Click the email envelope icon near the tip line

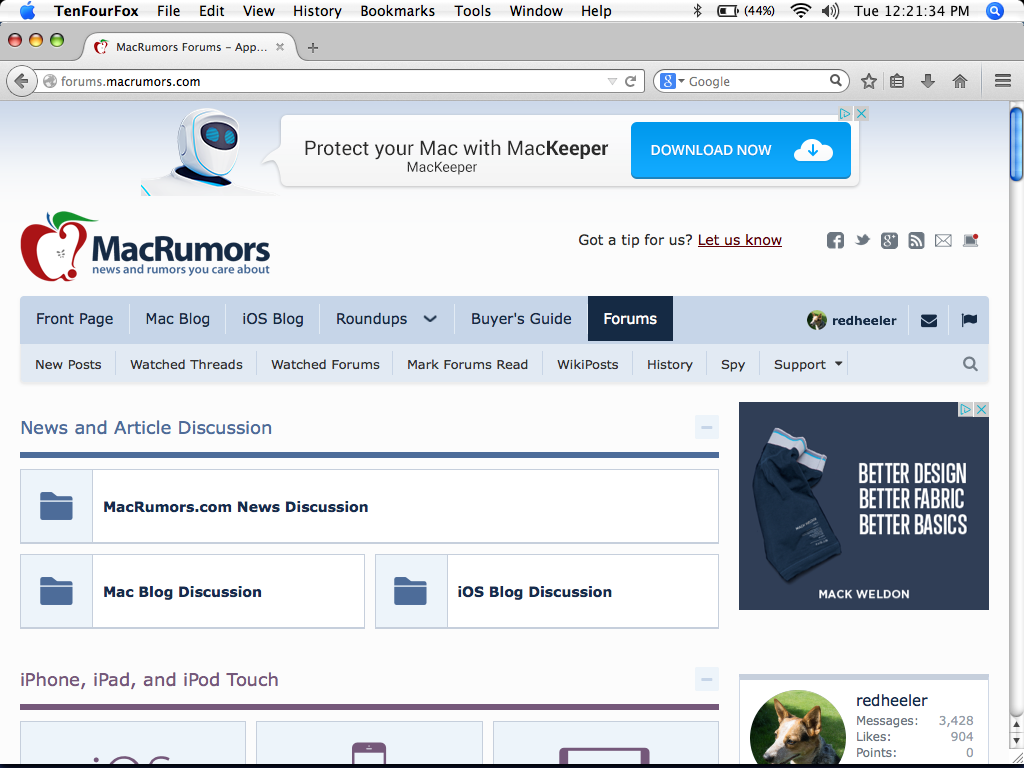tap(943, 241)
